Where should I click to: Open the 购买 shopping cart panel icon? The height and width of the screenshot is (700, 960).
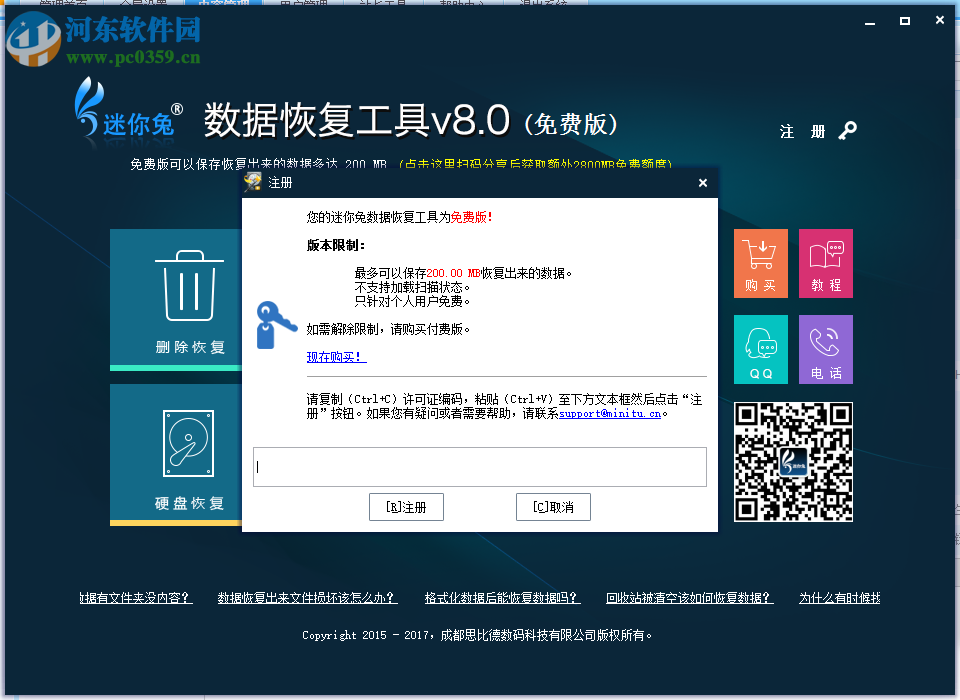(x=761, y=263)
